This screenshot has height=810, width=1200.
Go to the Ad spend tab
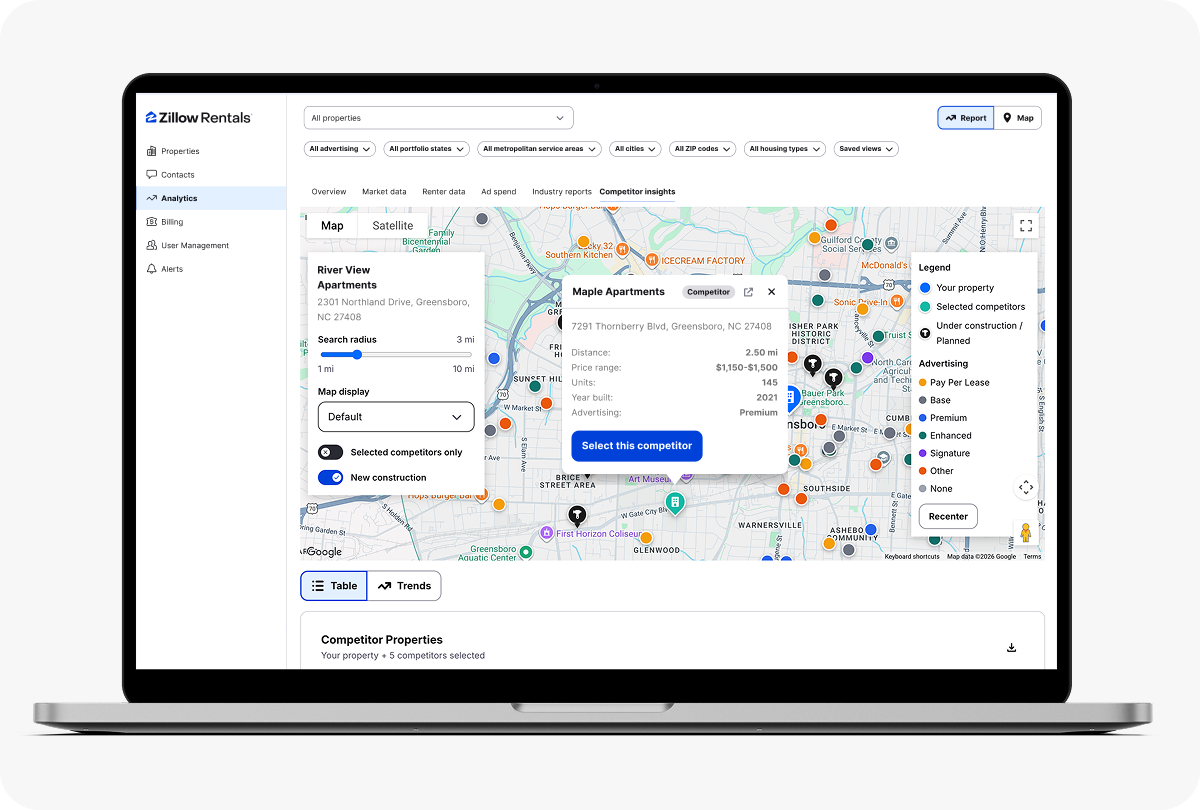coord(499,191)
